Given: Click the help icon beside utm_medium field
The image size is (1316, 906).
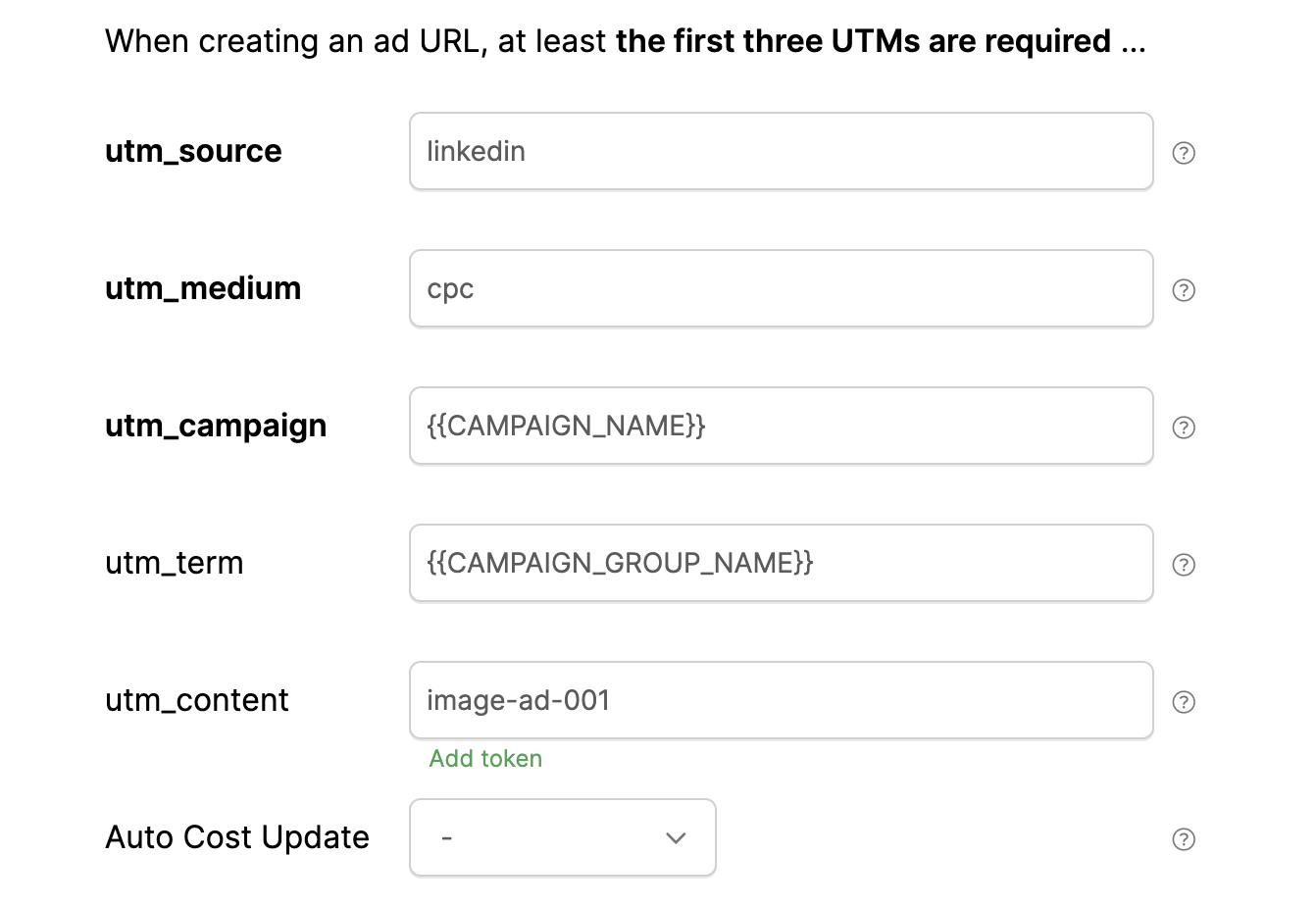Looking at the screenshot, I should [1184, 290].
